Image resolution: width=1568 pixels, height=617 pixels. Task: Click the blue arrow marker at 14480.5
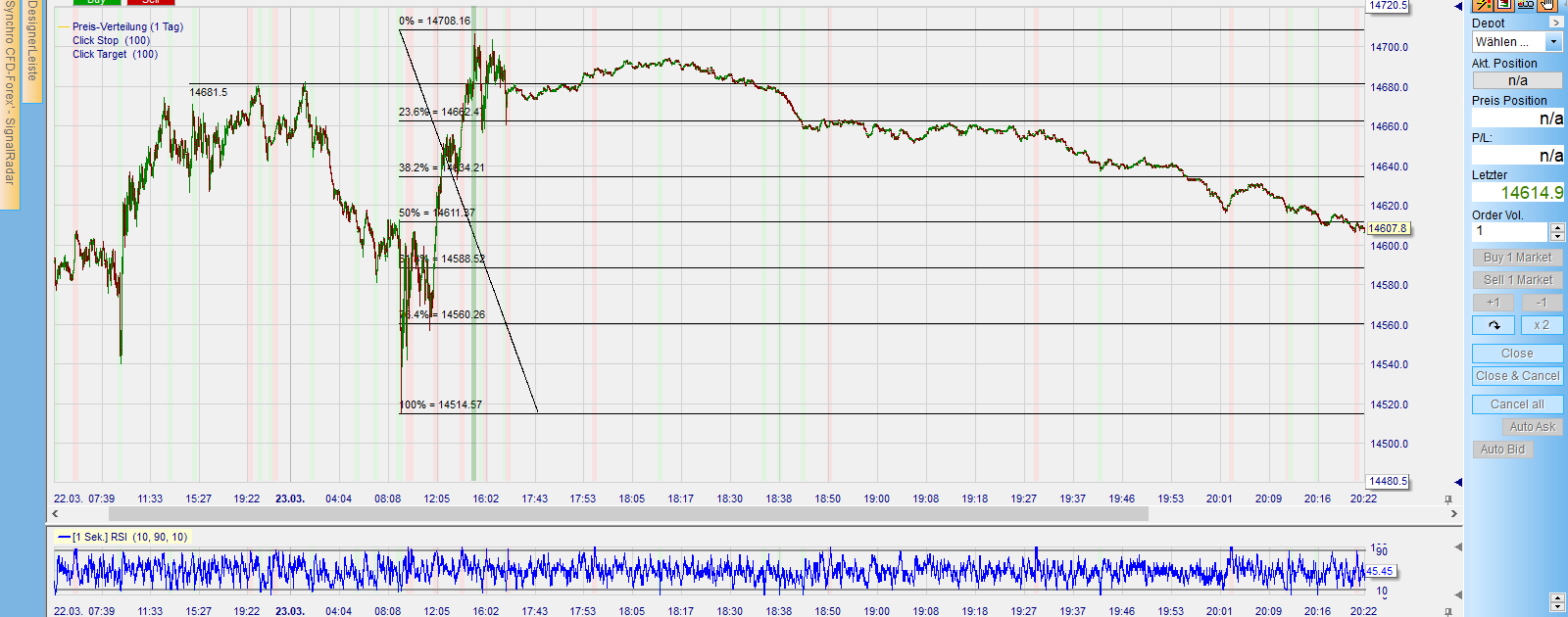point(1458,482)
